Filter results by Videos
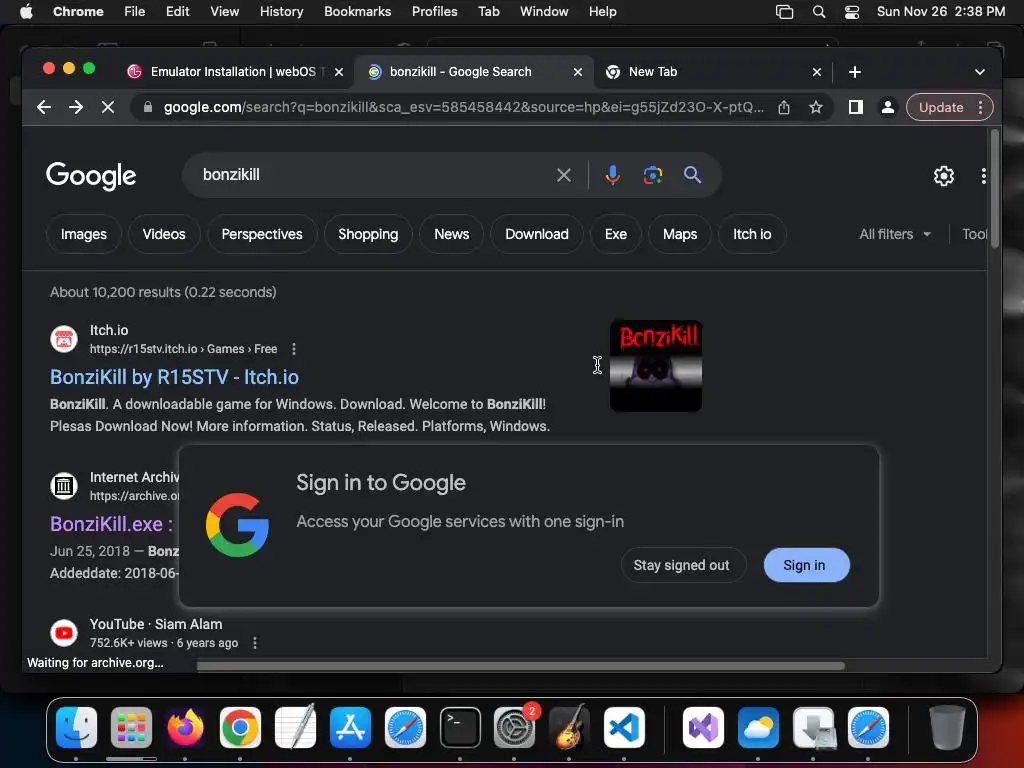 click(x=164, y=234)
